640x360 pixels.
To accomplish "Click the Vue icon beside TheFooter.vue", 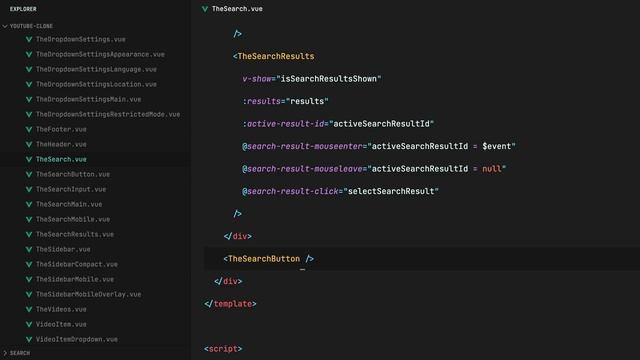I will [29, 129].
